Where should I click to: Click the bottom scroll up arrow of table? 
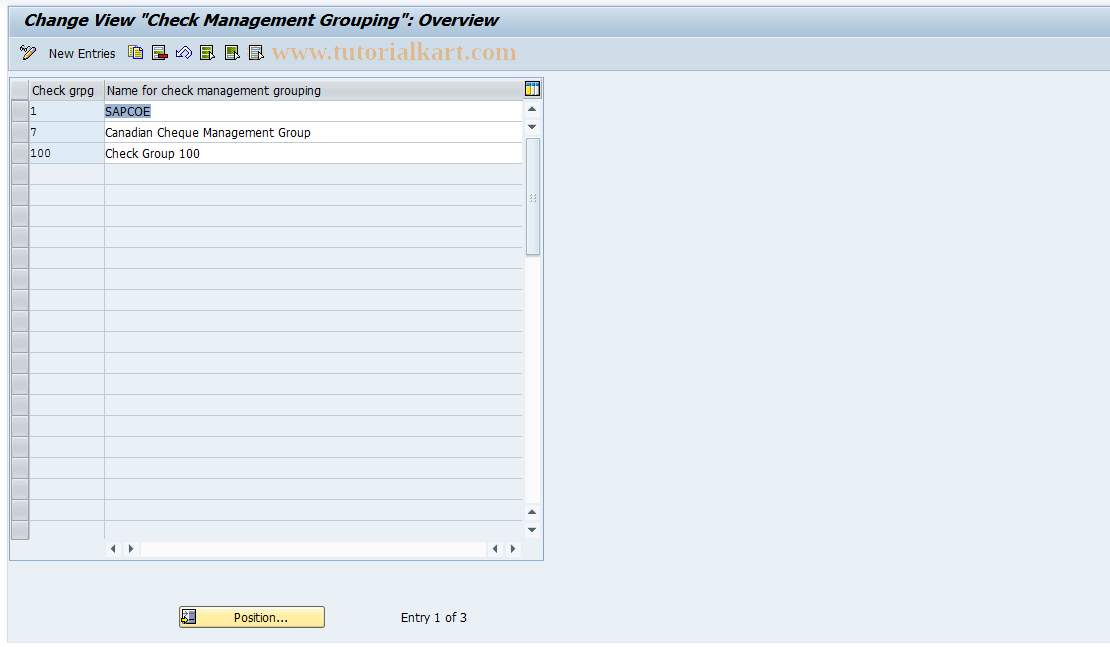point(532,512)
